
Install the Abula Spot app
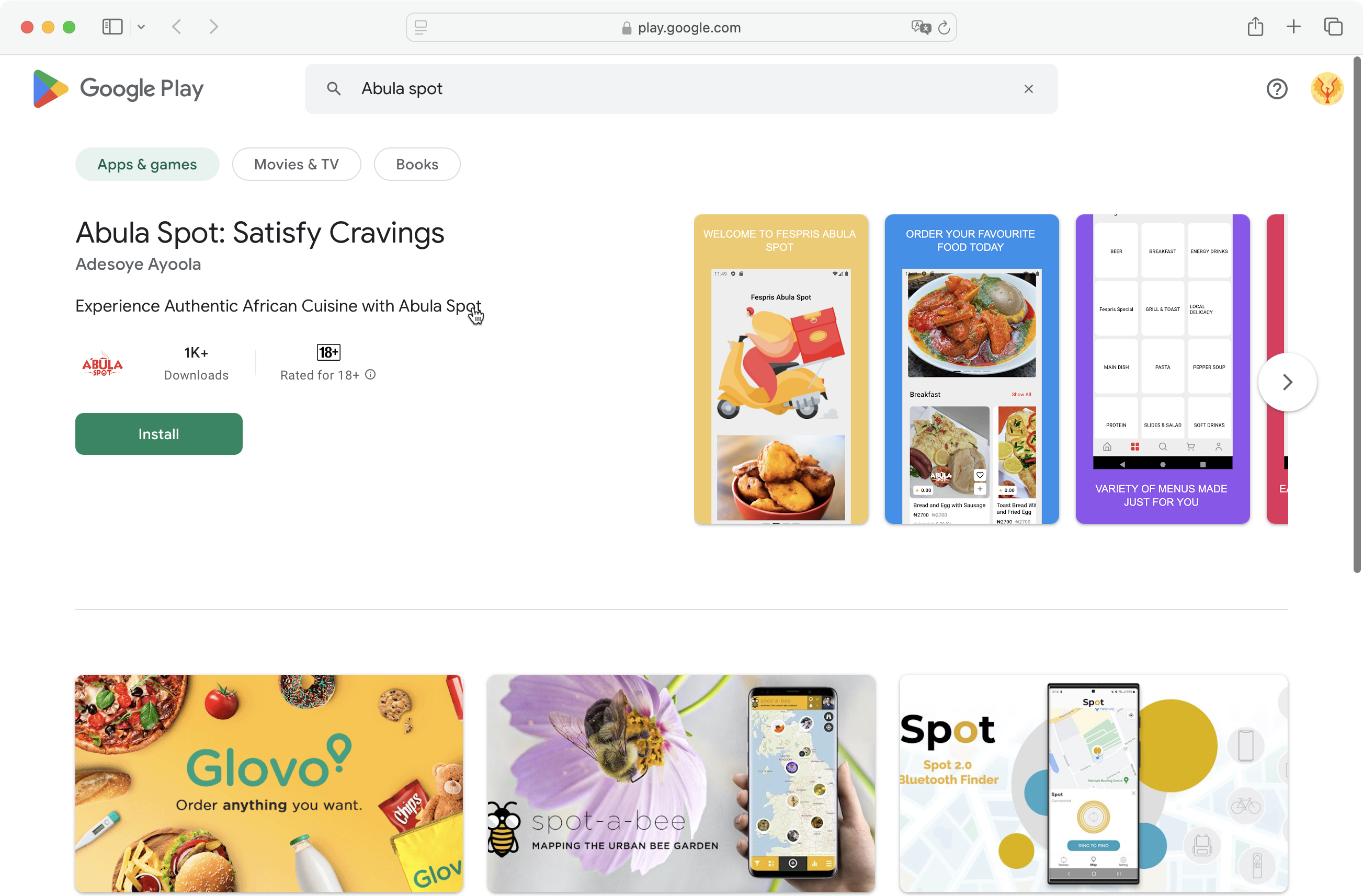[x=158, y=434]
